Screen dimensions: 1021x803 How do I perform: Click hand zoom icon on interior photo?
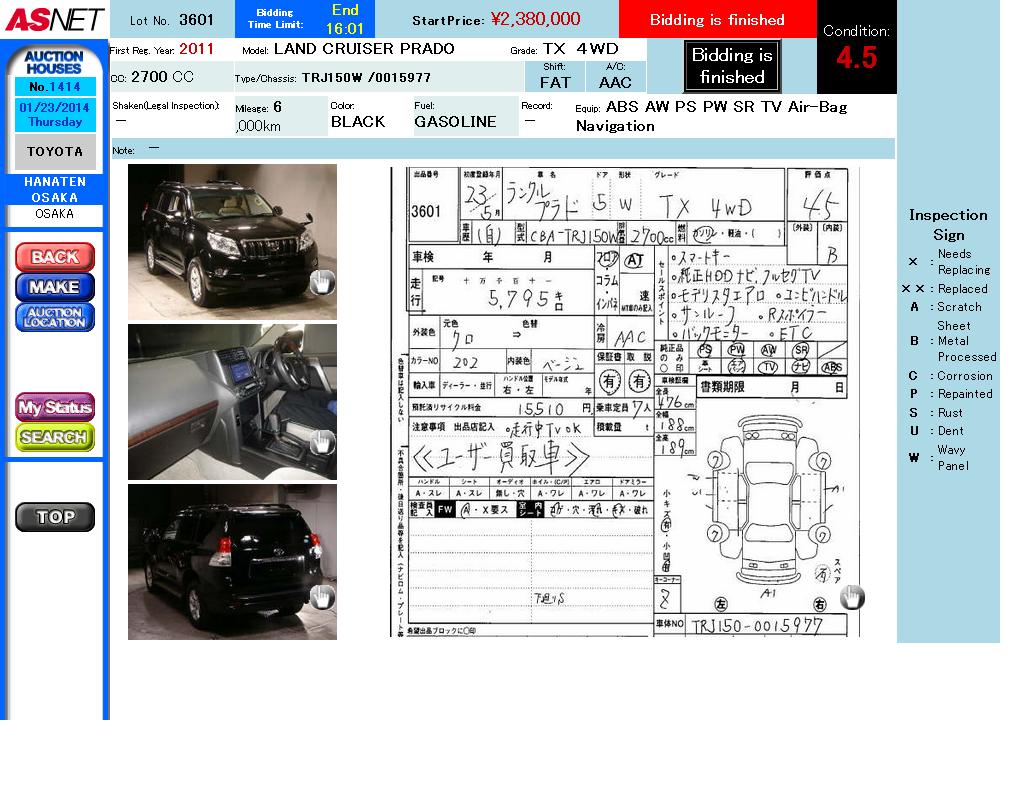pyautogui.click(x=321, y=442)
